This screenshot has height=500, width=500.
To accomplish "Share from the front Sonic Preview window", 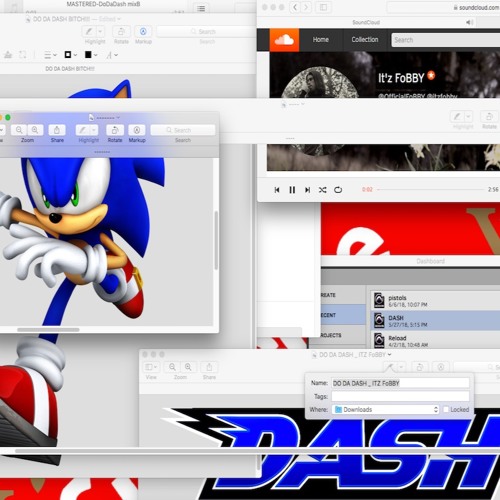I will tap(57, 130).
